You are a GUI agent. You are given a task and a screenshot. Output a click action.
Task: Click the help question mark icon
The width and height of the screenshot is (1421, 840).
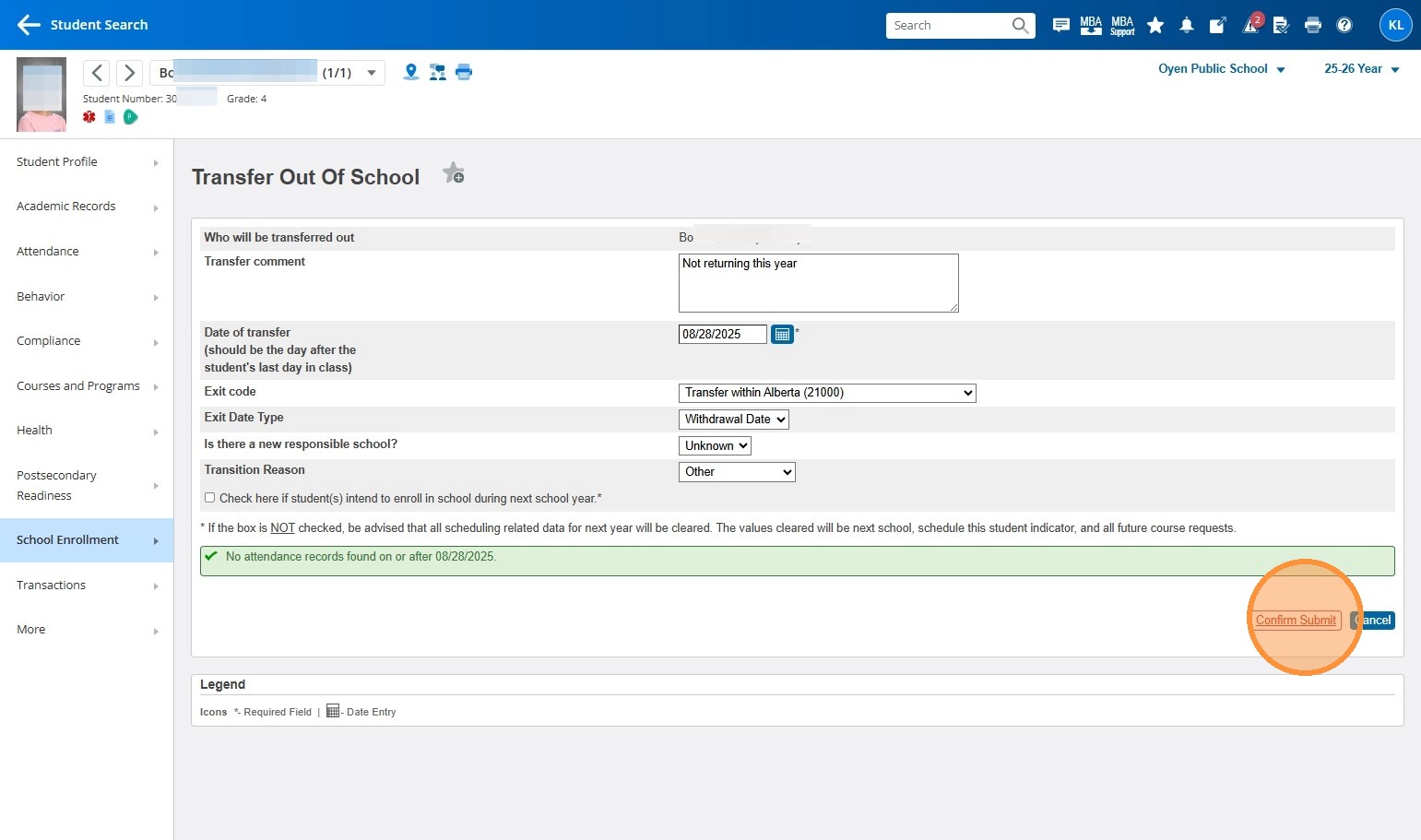(x=1344, y=26)
